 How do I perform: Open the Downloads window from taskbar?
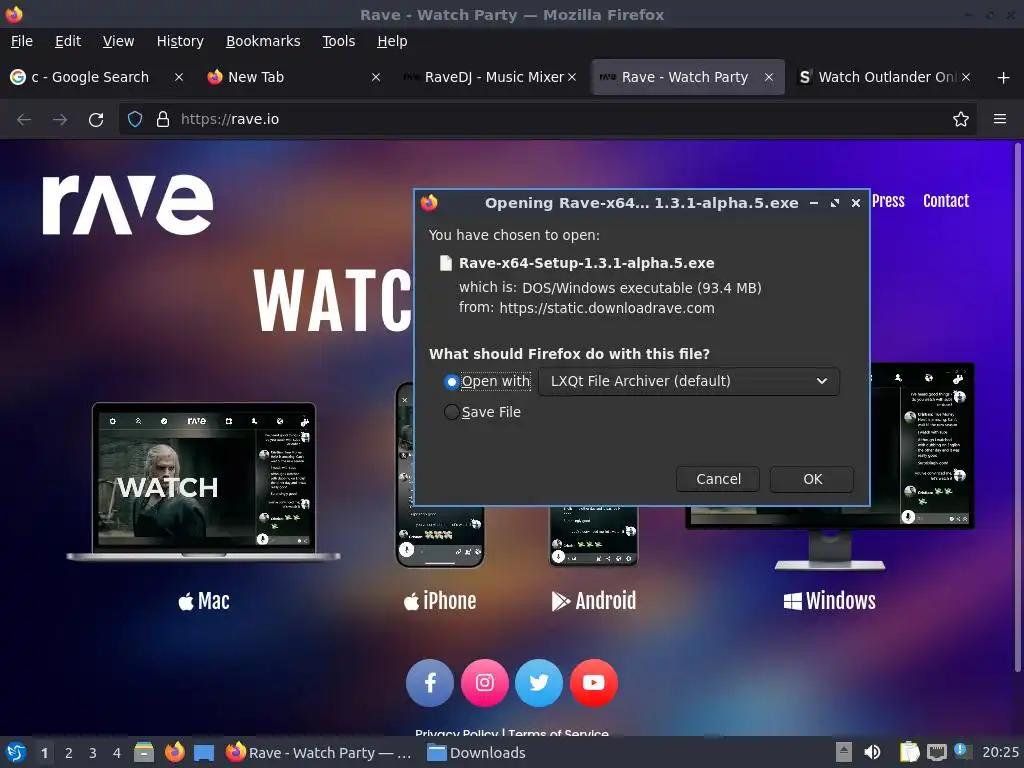point(476,753)
